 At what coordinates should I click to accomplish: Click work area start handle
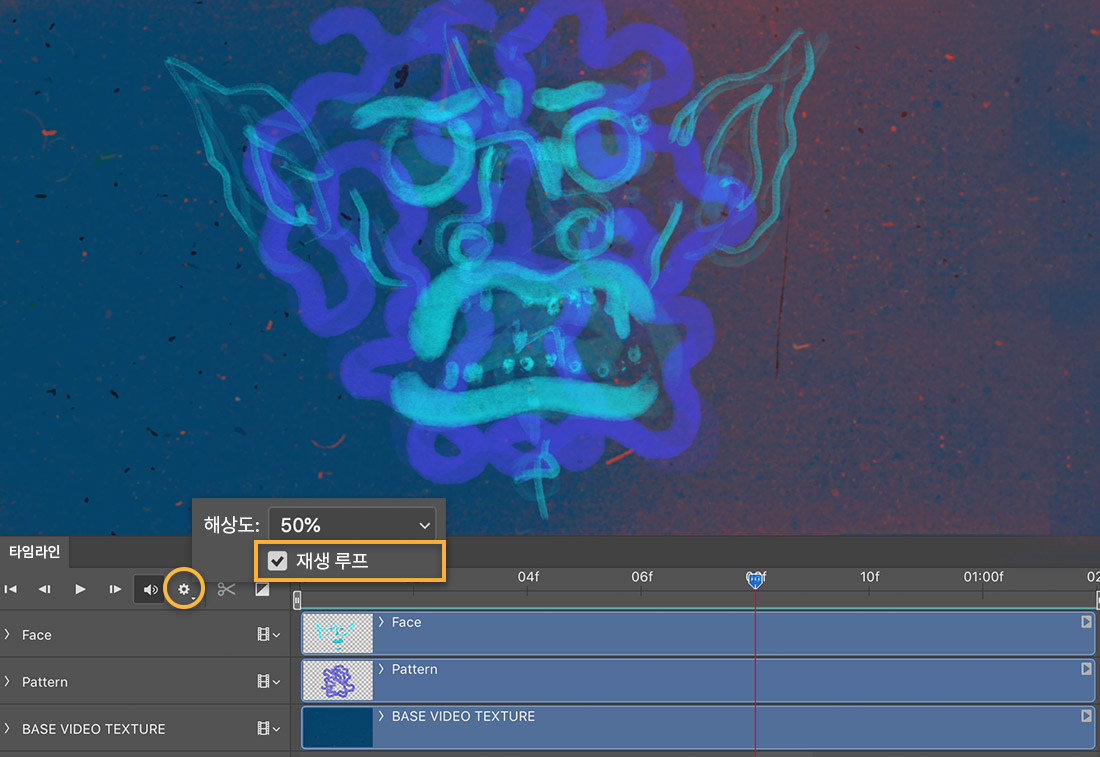tap(297, 600)
